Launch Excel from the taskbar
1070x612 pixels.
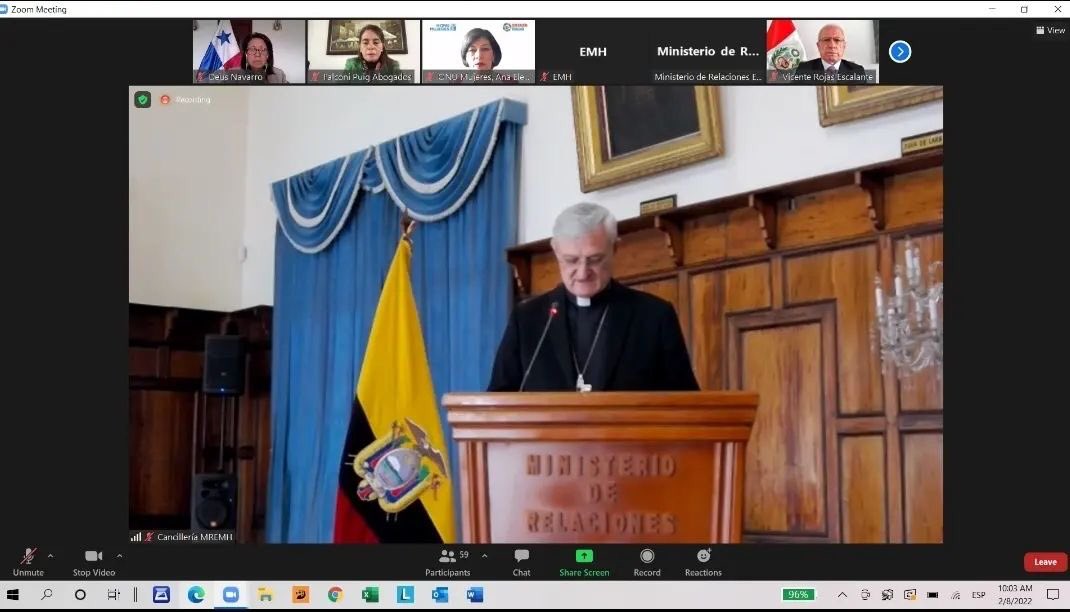[x=368, y=595]
